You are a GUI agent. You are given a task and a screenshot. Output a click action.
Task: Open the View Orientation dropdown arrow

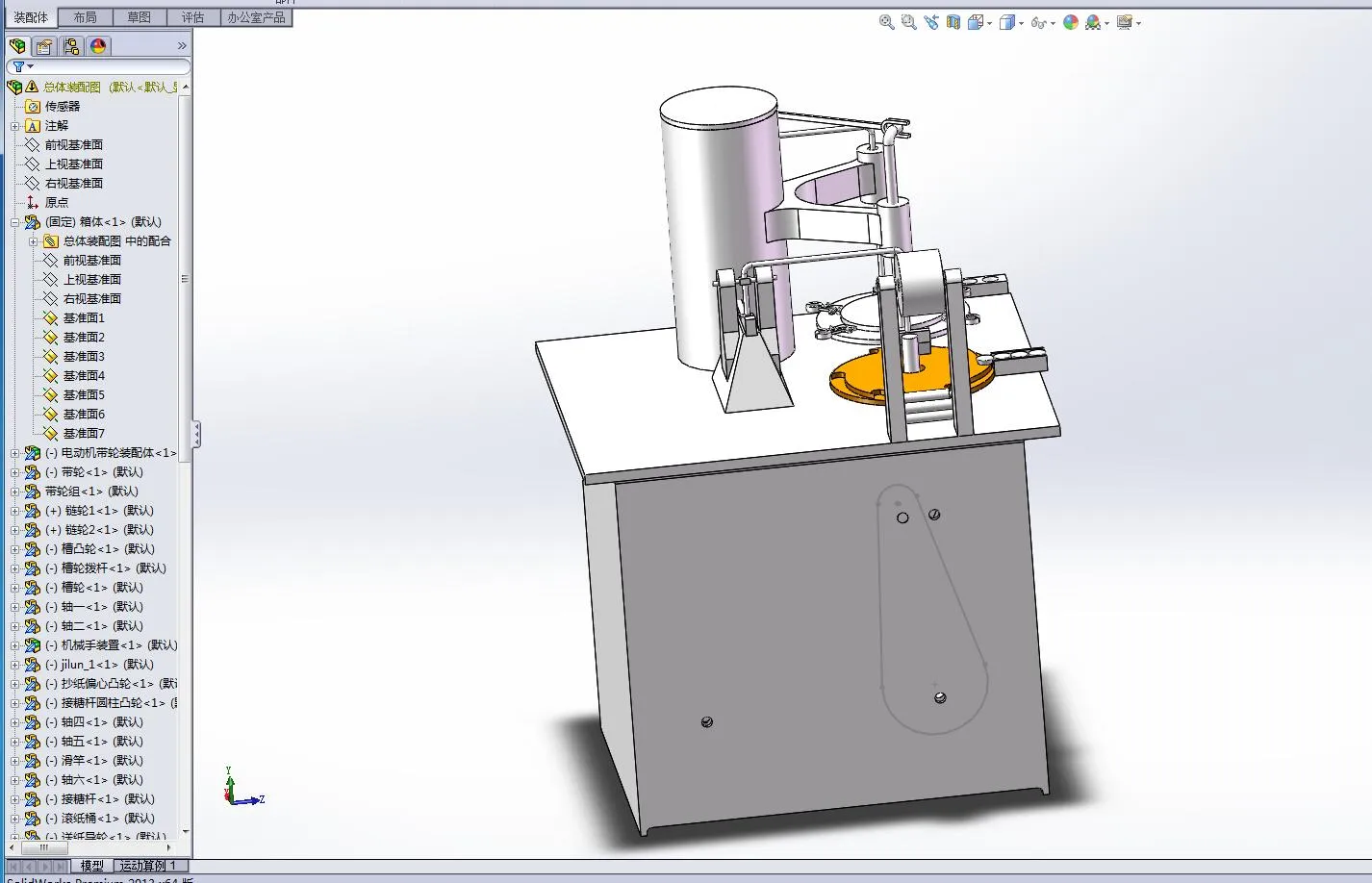coord(989,23)
